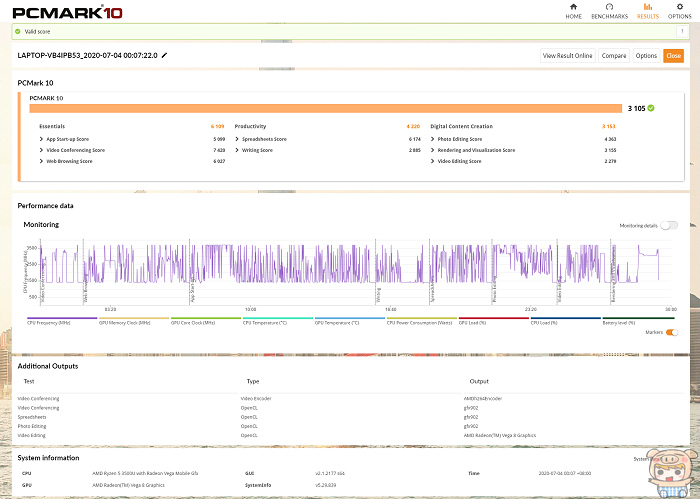This screenshot has height=499, width=700.
Task: Click View Result Online button
Action: click(x=567, y=56)
